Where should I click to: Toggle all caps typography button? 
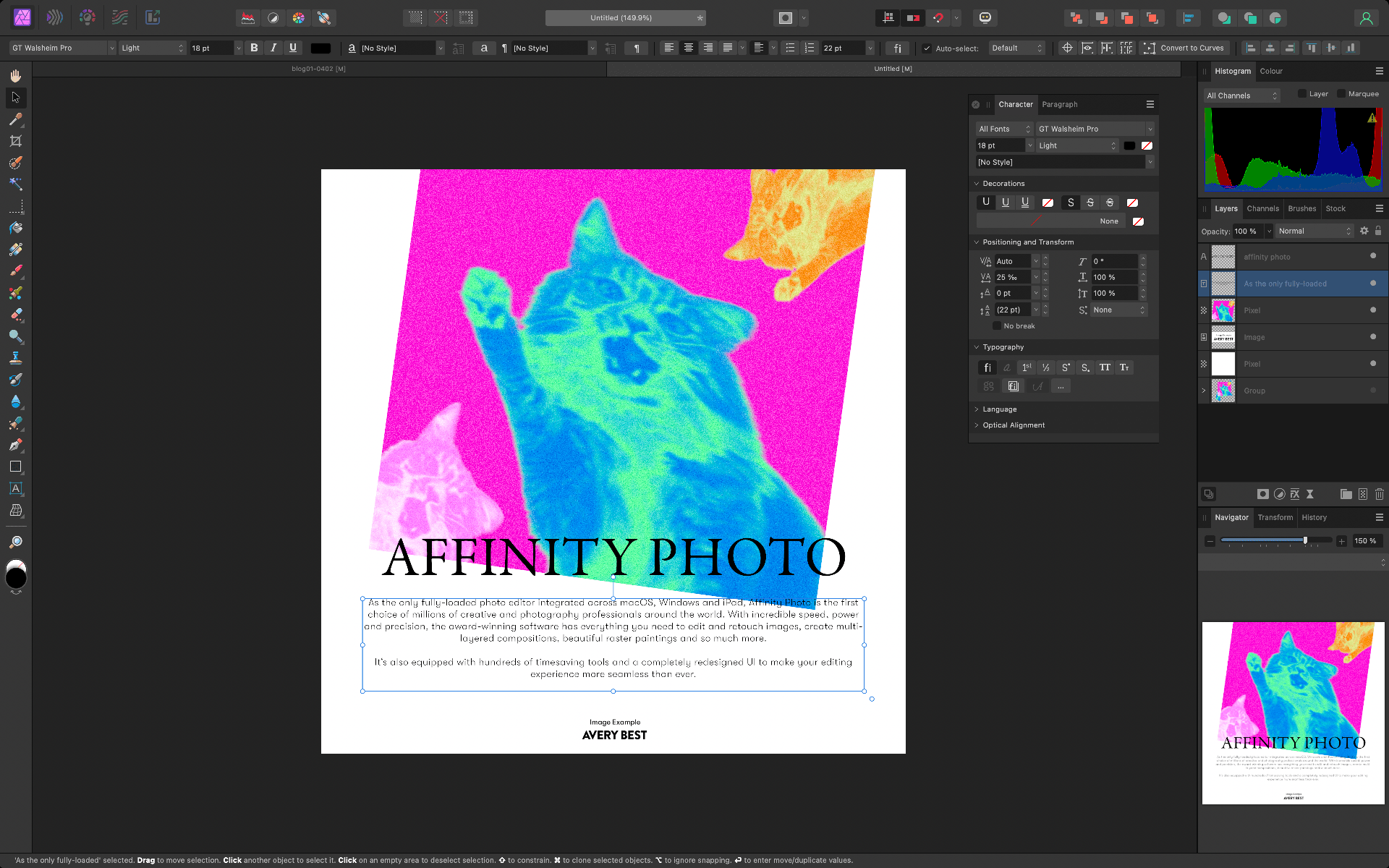(1105, 367)
